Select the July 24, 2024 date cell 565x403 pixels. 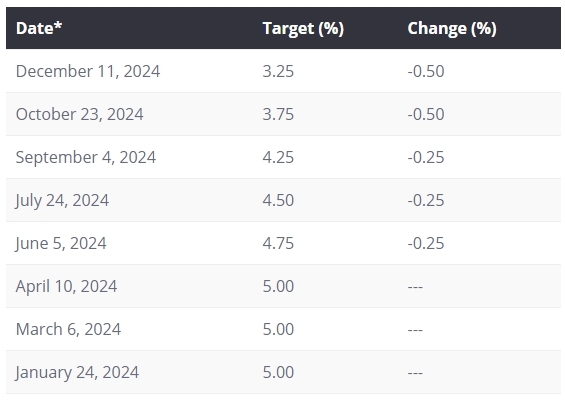(x=62, y=200)
